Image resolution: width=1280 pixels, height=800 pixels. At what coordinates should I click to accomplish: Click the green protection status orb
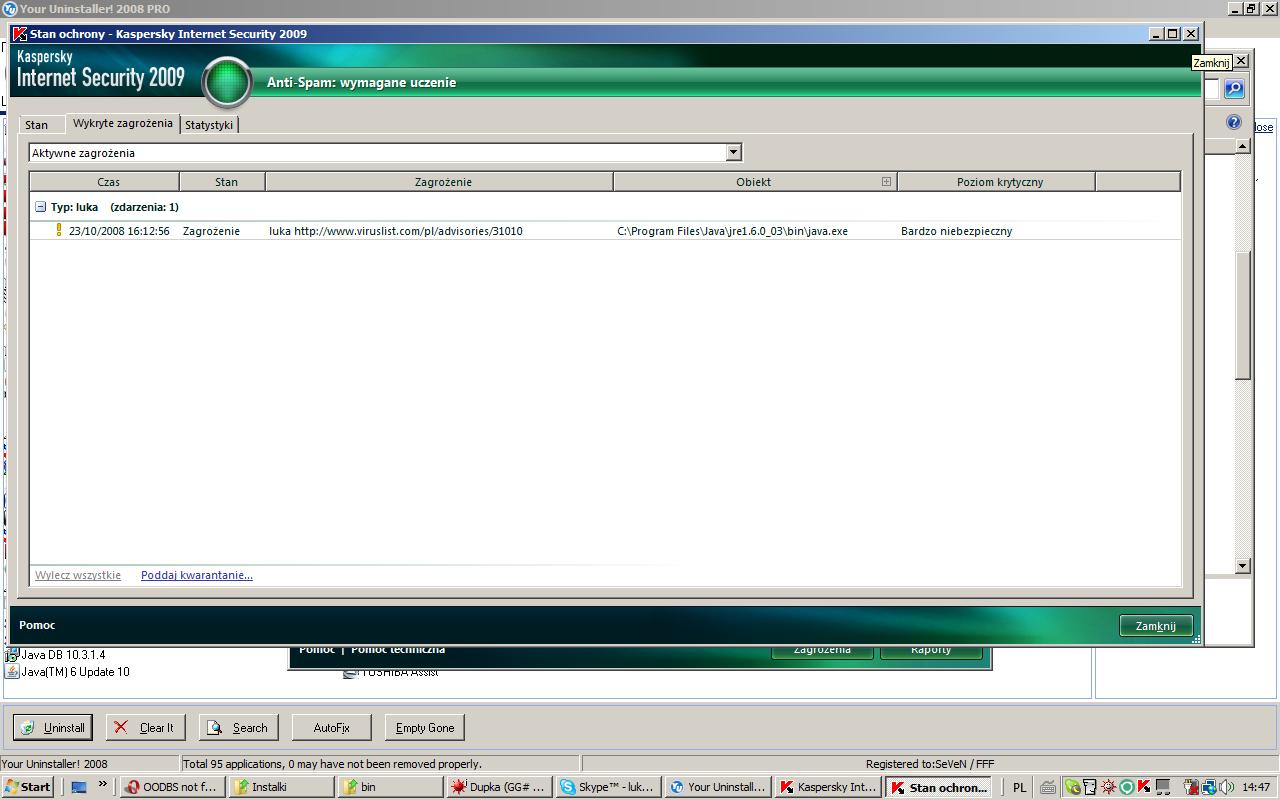pos(227,82)
